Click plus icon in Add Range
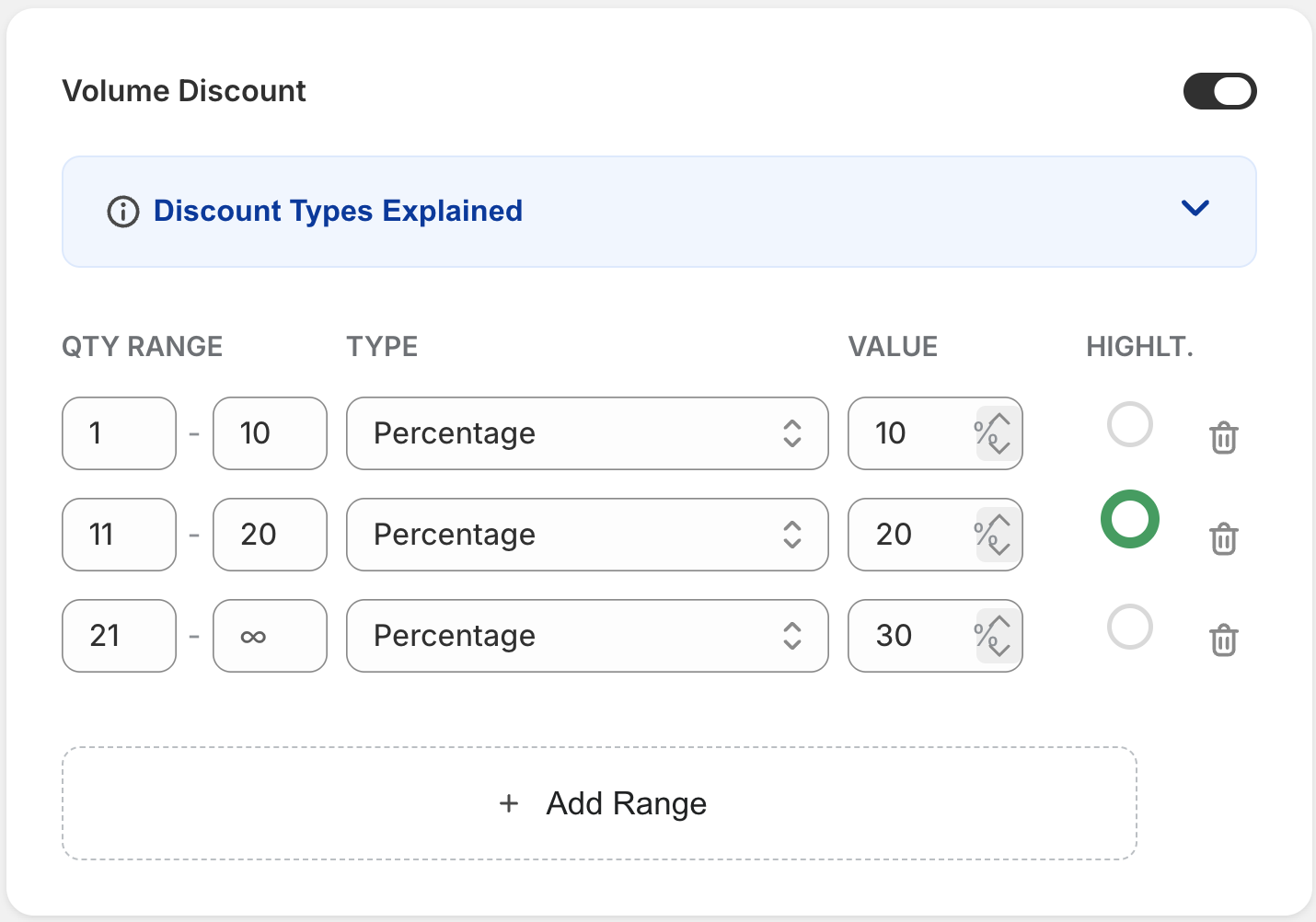The width and height of the screenshot is (1316, 922). coord(509,804)
